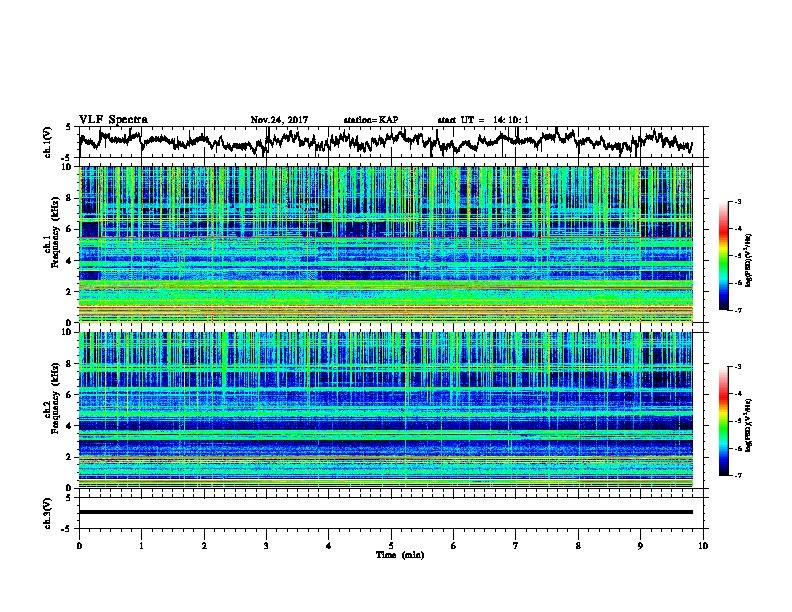The image size is (792, 612).
Task: Click the "5" minute tick on the time axis
Action: [391, 546]
